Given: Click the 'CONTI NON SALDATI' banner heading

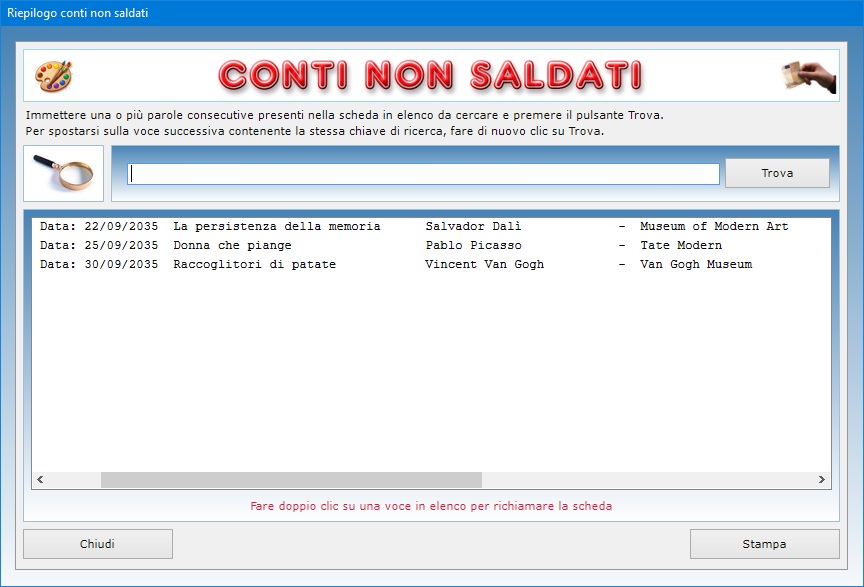Looking at the screenshot, I should [430, 75].
